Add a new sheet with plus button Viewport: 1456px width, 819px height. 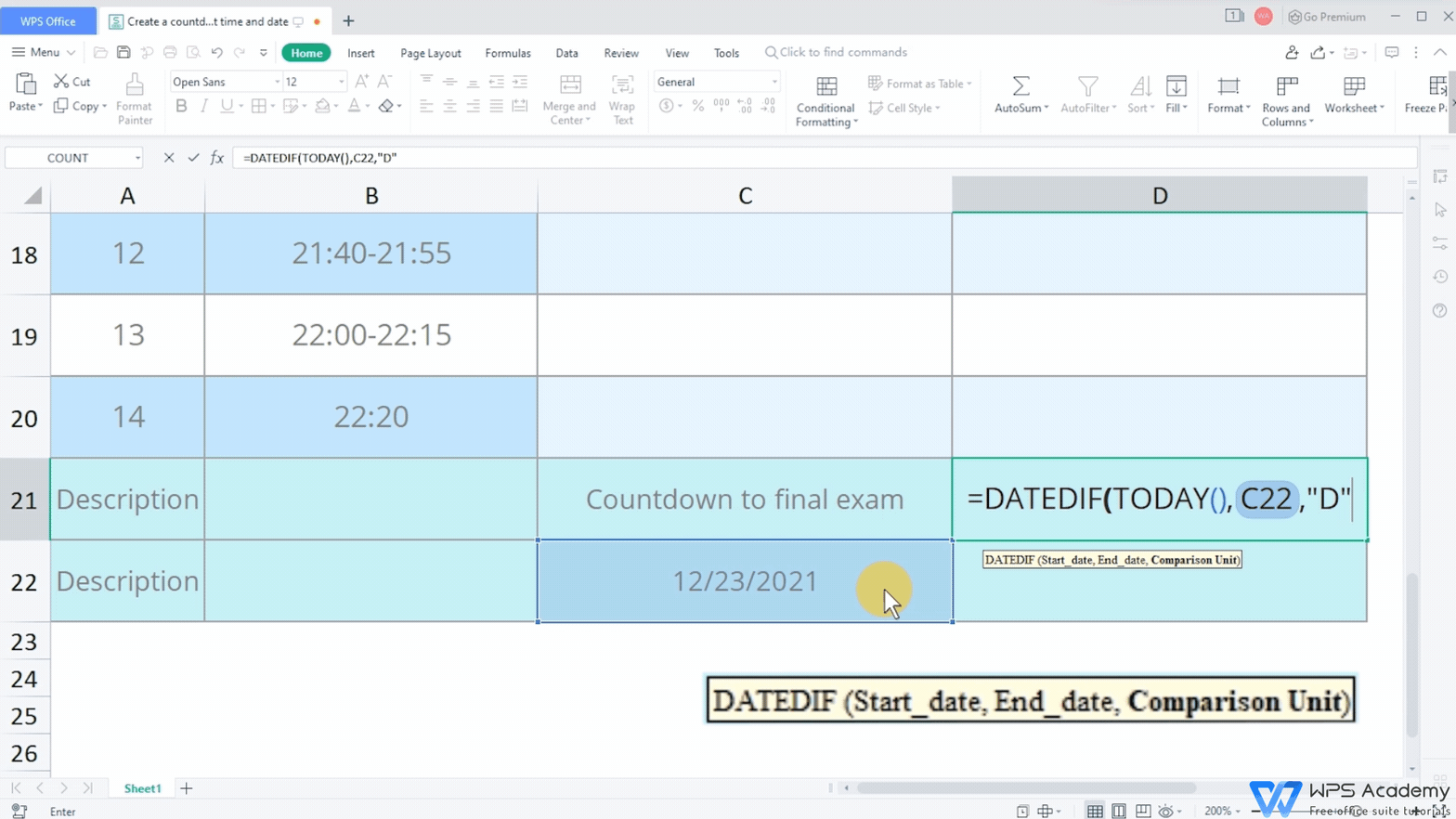[187, 788]
